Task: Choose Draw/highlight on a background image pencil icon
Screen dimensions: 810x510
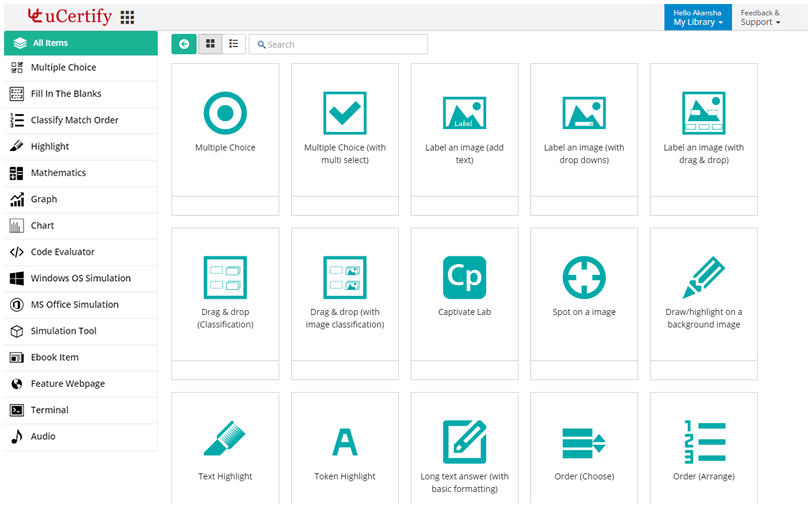Action: pyautogui.click(x=704, y=277)
